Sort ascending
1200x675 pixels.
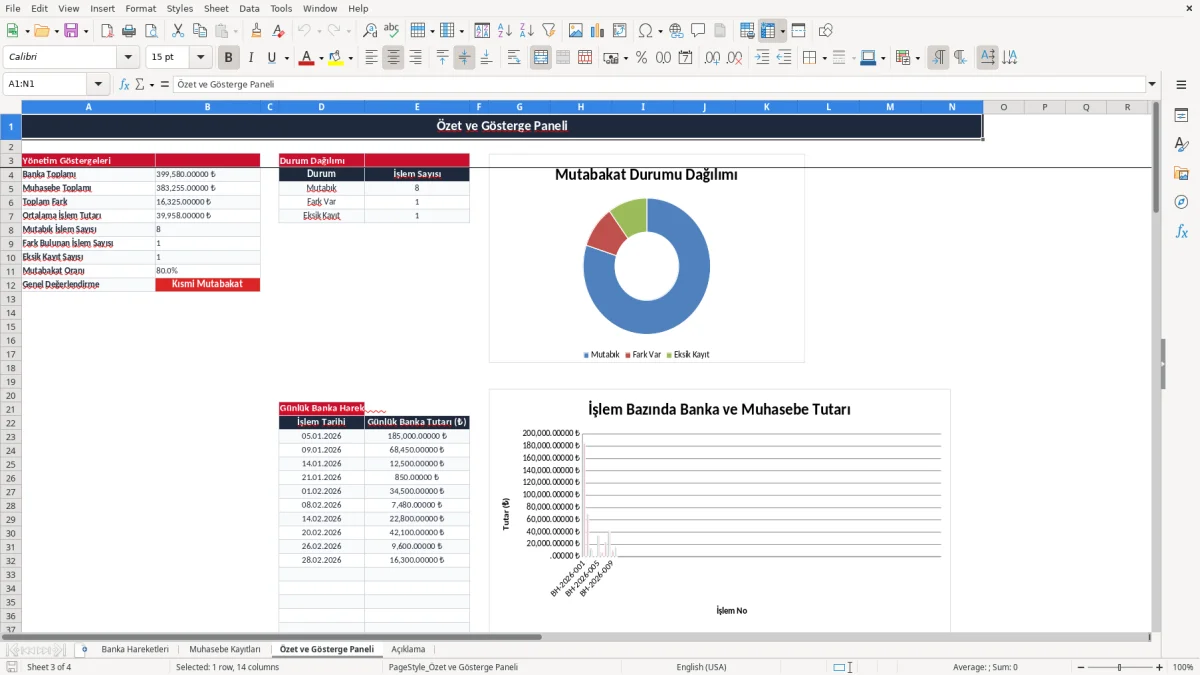coord(504,31)
